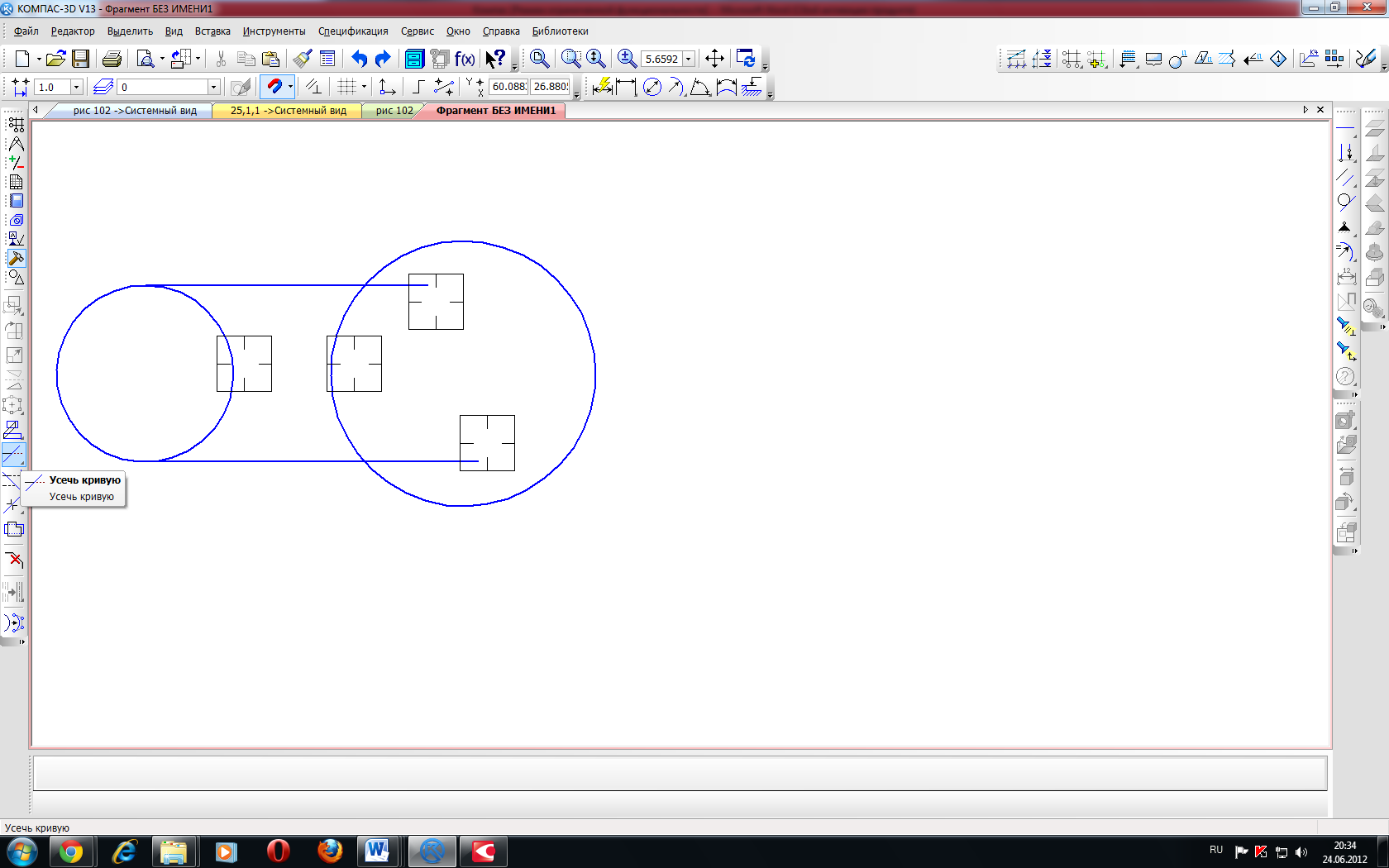Open the Файл menu
Image resolution: width=1389 pixels, height=868 pixels.
click(26, 31)
